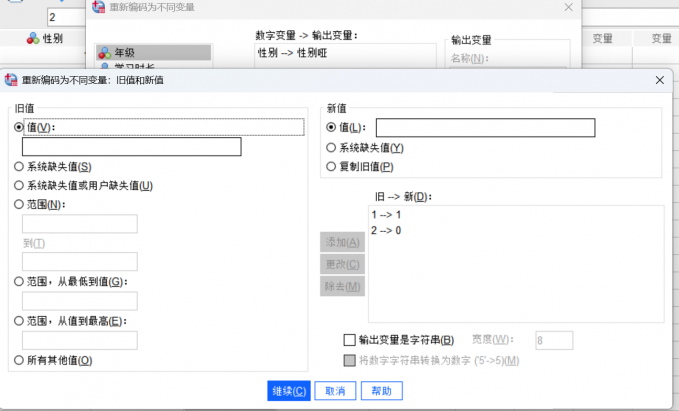
Task: Select the '1 --> 1' recode entry
Action: tap(386, 215)
